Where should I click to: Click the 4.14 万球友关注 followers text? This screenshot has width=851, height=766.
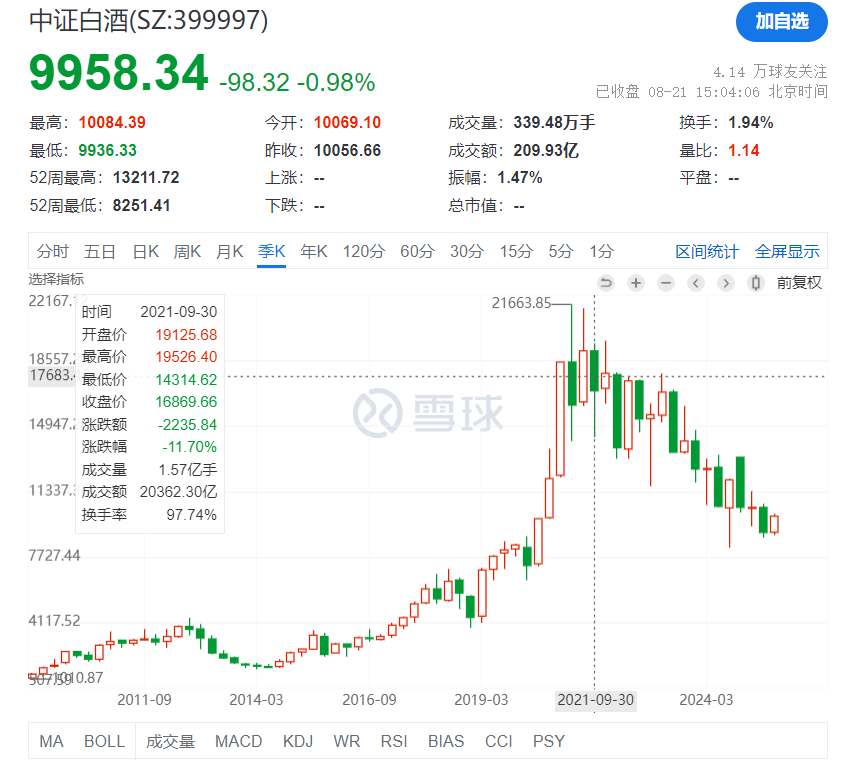tap(770, 72)
